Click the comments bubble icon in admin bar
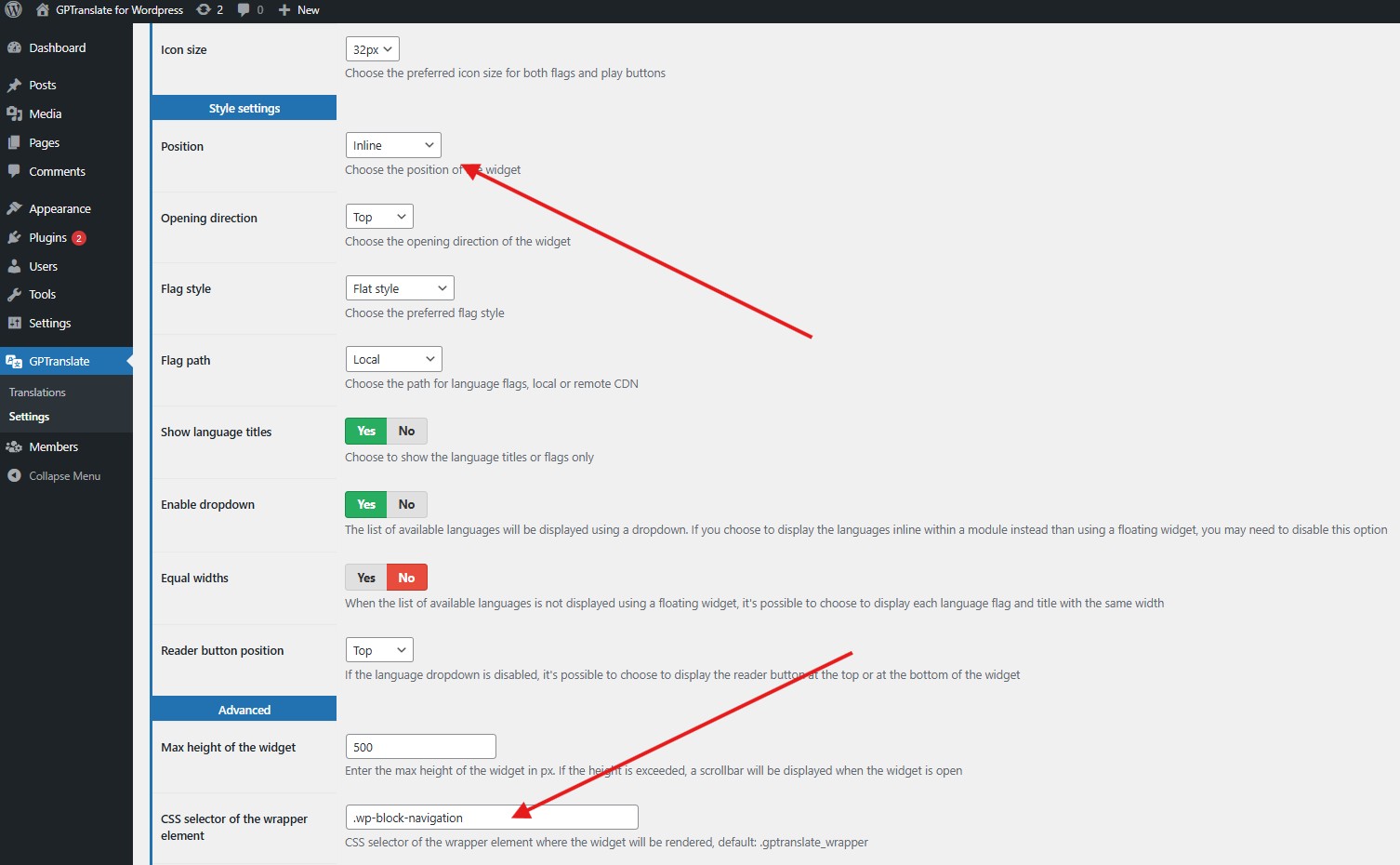The height and width of the screenshot is (865, 1400). tap(244, 10)
